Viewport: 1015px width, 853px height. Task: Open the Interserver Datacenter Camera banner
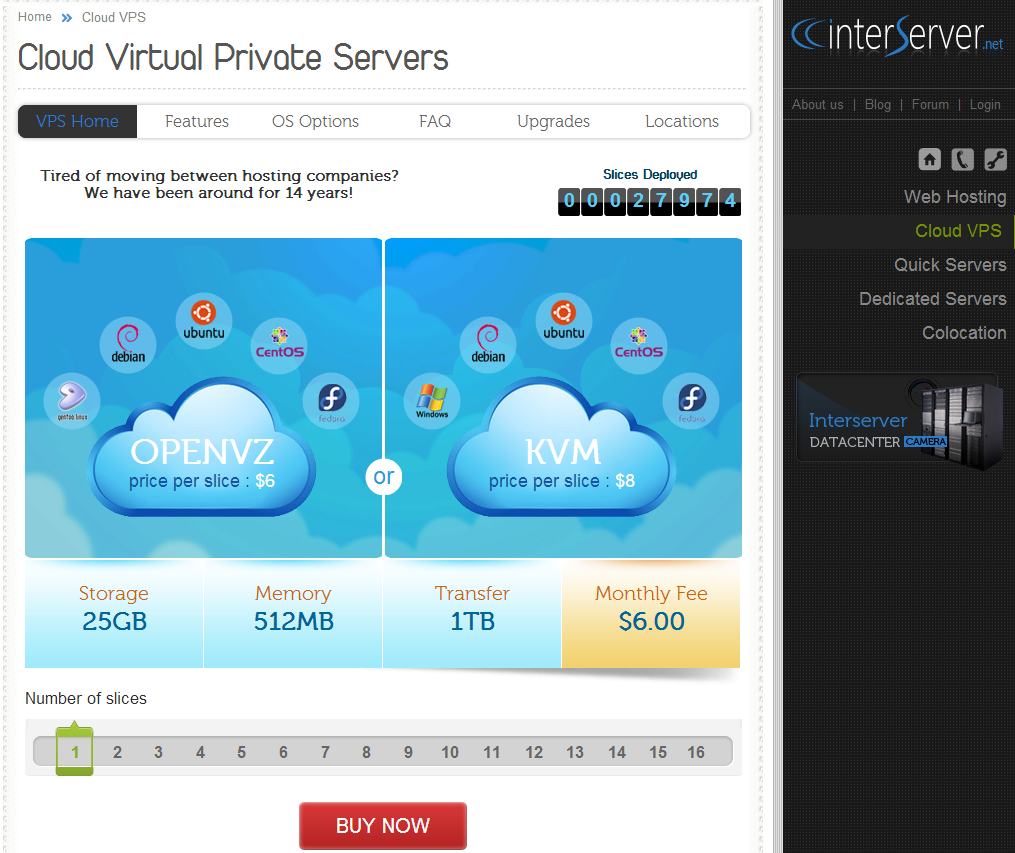898,419
